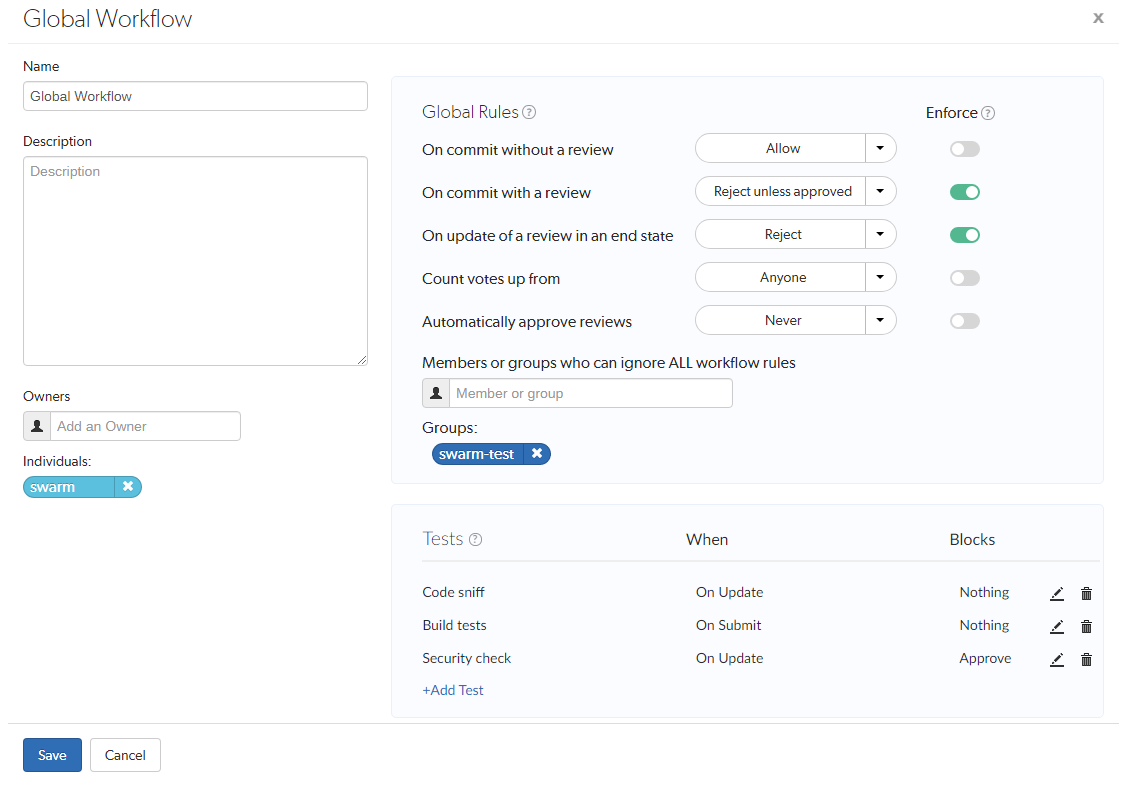Enable enforce for commit without a review
This screenshot has width=1130, height=785.
(964, 148)
